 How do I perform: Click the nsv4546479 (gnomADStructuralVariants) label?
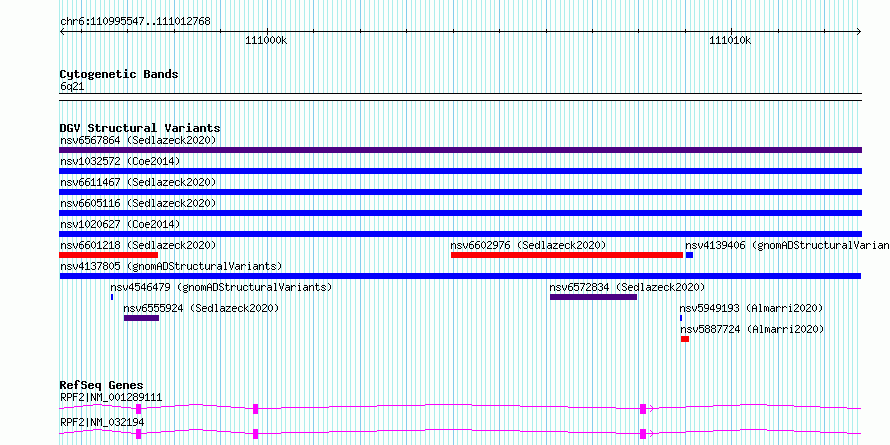click(x=221, y=287)
